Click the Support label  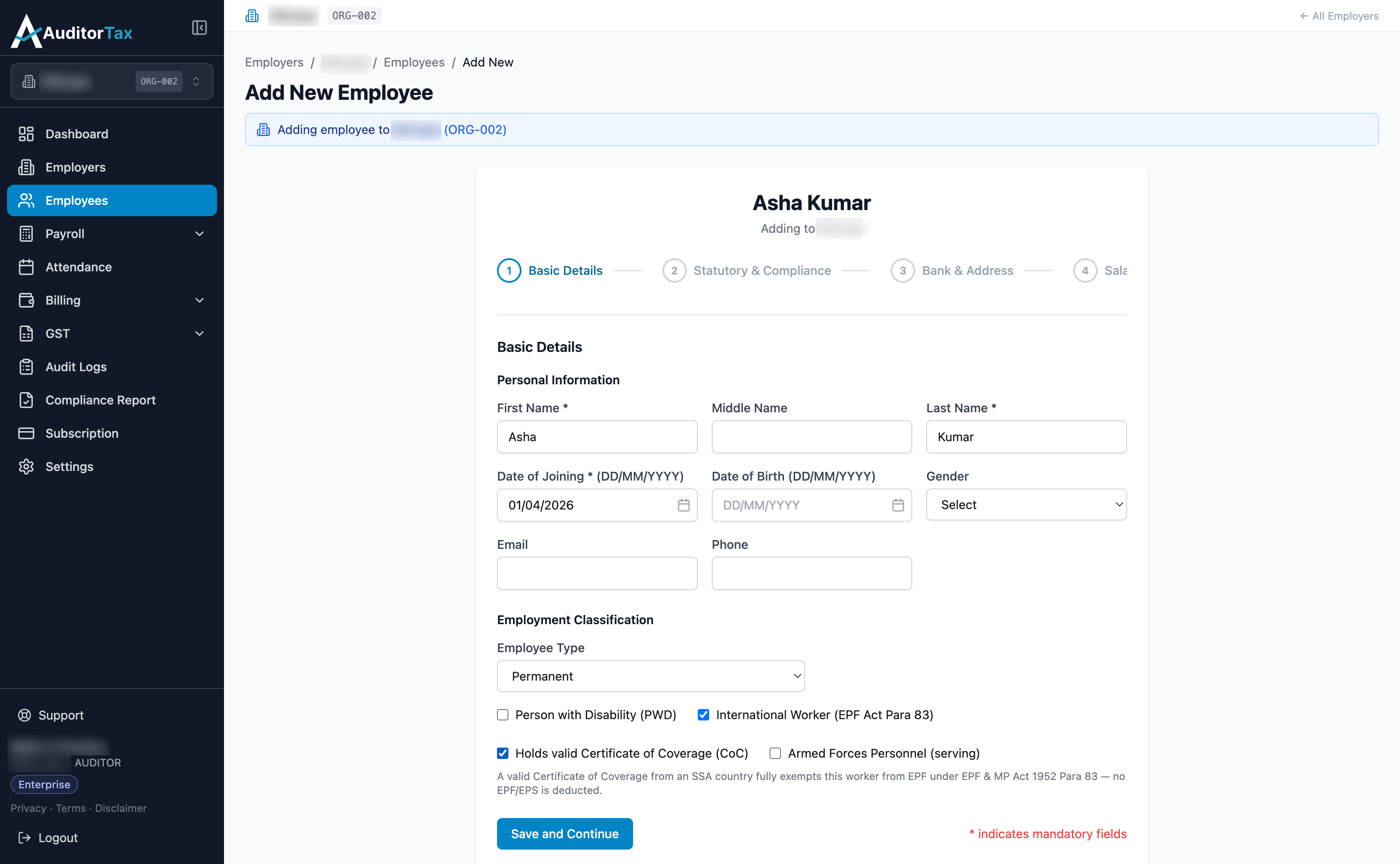(x=60, y=715)
